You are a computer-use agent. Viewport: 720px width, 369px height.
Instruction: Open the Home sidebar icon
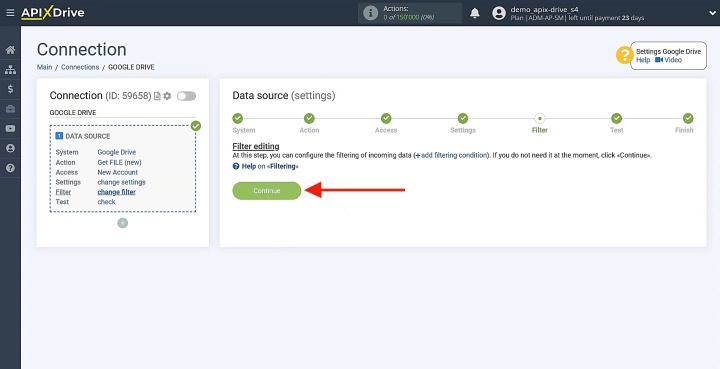pos(10,50)
